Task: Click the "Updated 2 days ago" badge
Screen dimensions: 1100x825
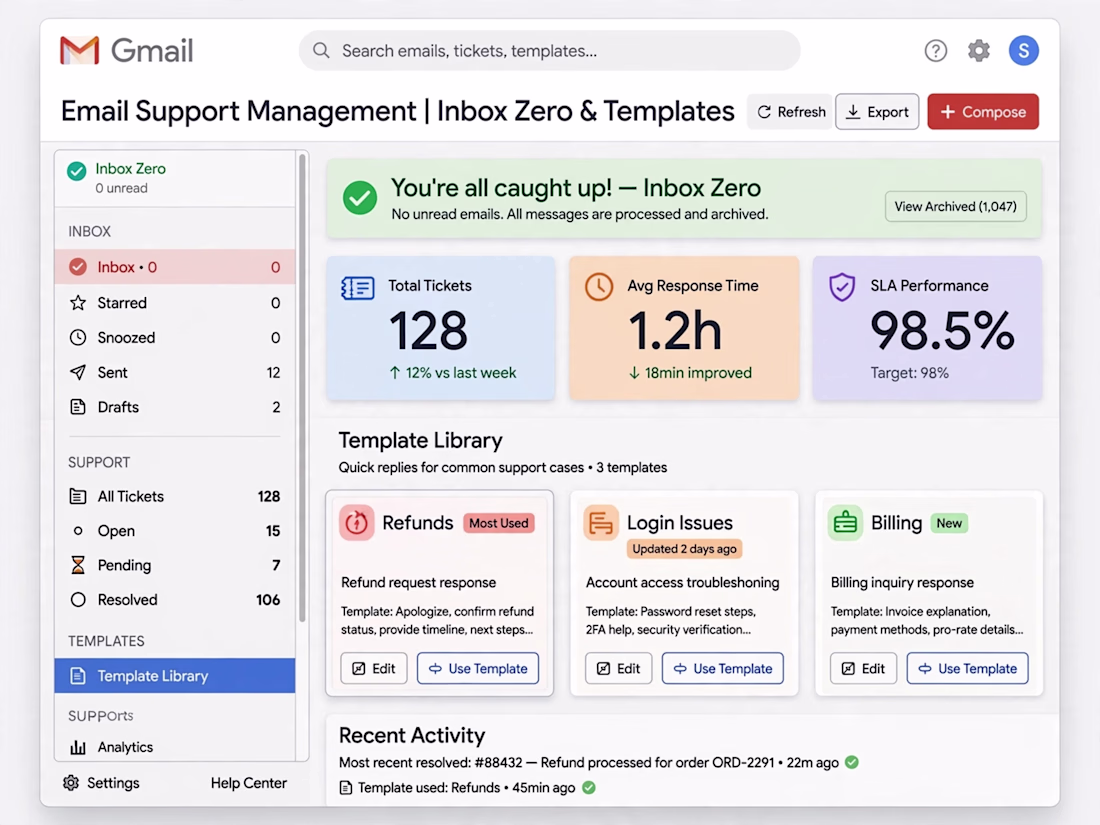Action: pyautogui.click(x=685, y=549)
